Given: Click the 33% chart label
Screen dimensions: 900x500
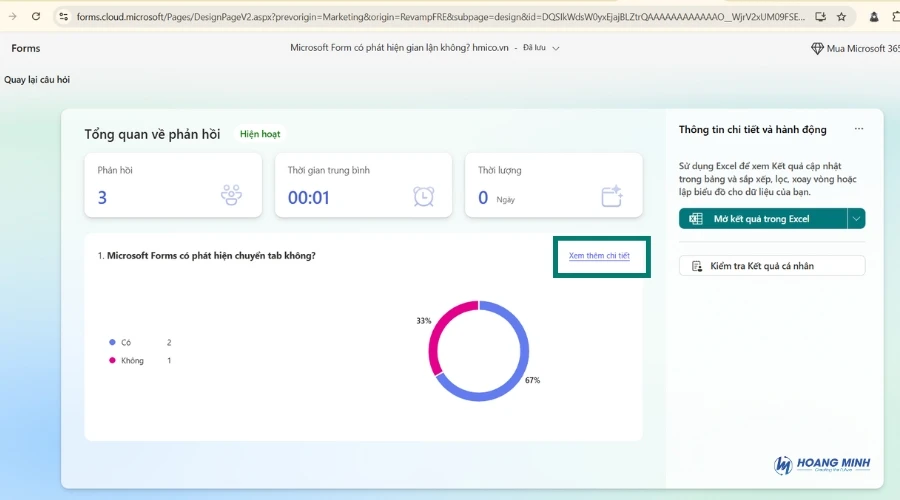Looking at the screenshot, I should [424, 321].
